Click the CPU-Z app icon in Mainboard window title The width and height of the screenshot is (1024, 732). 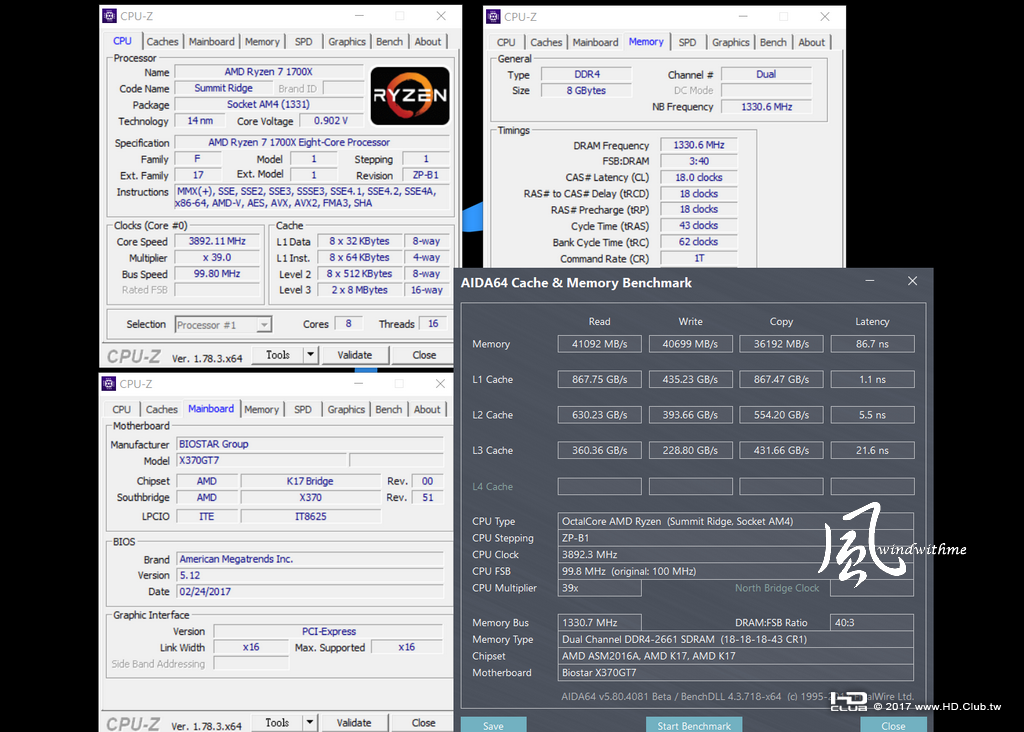[109, 383]
